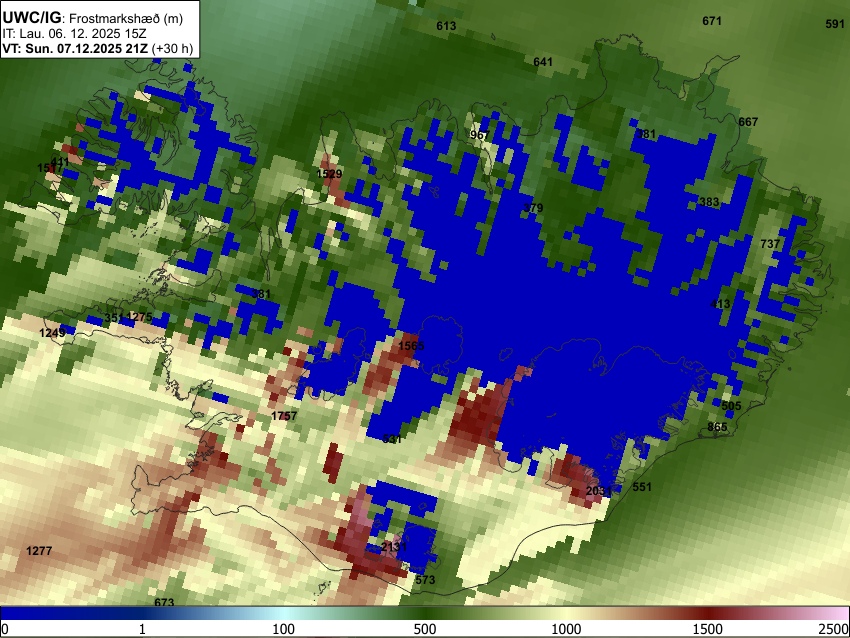Screen dimensions: 850x638
Task: Click the map value 673
Action: (164, 603)
